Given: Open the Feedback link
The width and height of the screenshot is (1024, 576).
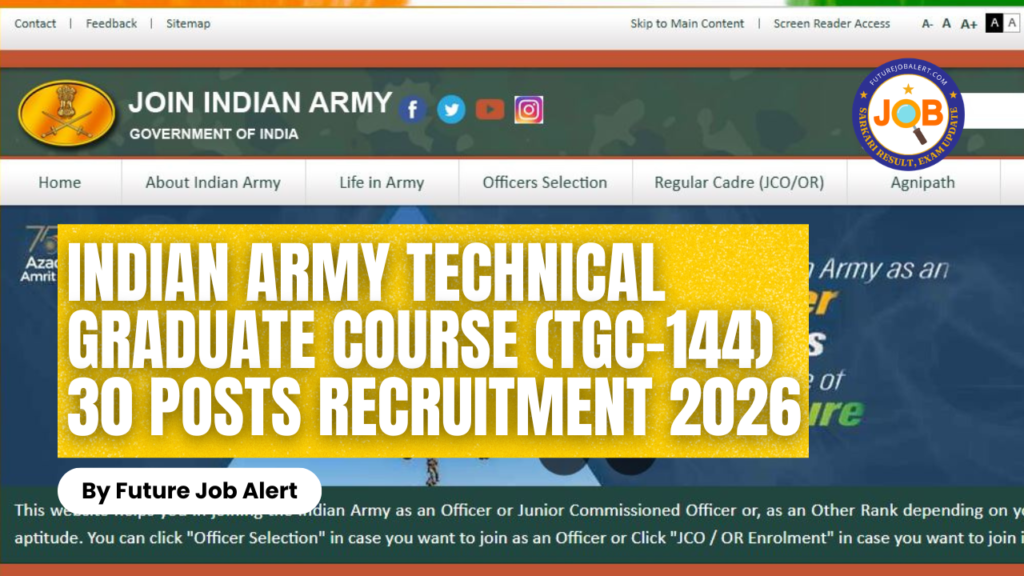Looking at the screenshot, I should [112, 24].
